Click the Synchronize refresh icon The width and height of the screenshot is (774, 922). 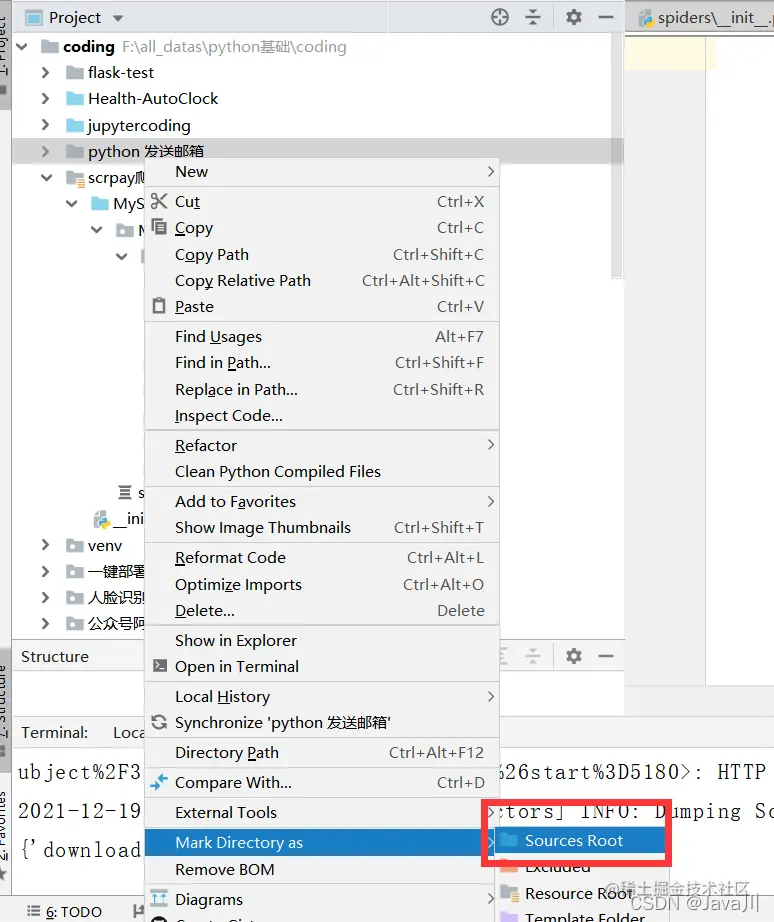(159, 721)
